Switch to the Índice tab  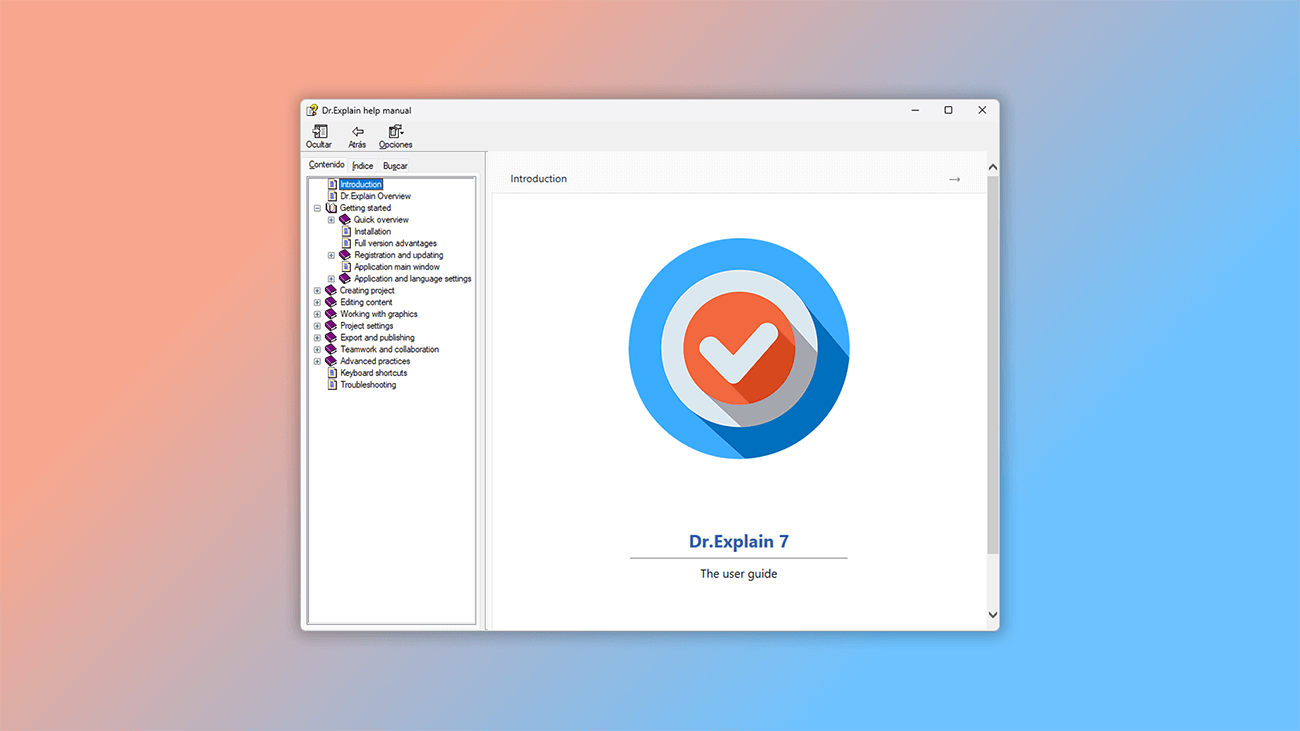(363, 166)
